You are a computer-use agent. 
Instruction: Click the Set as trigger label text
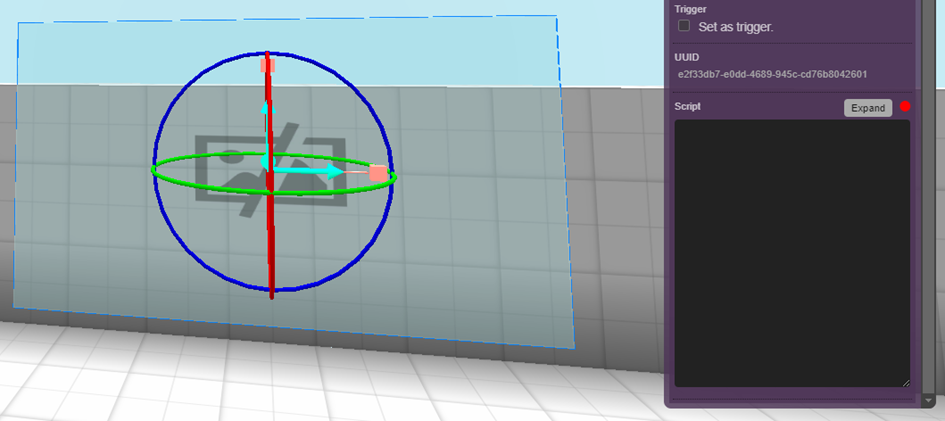tap(735, 27)
